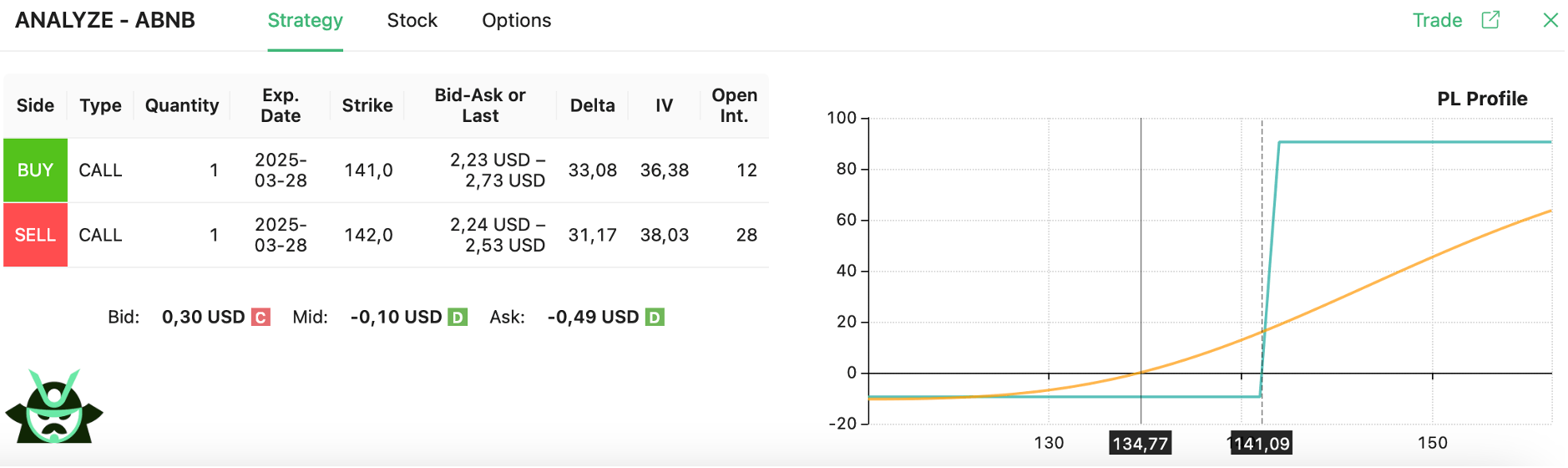
Task: Click the Trade link
Action: click(1437, 20)
